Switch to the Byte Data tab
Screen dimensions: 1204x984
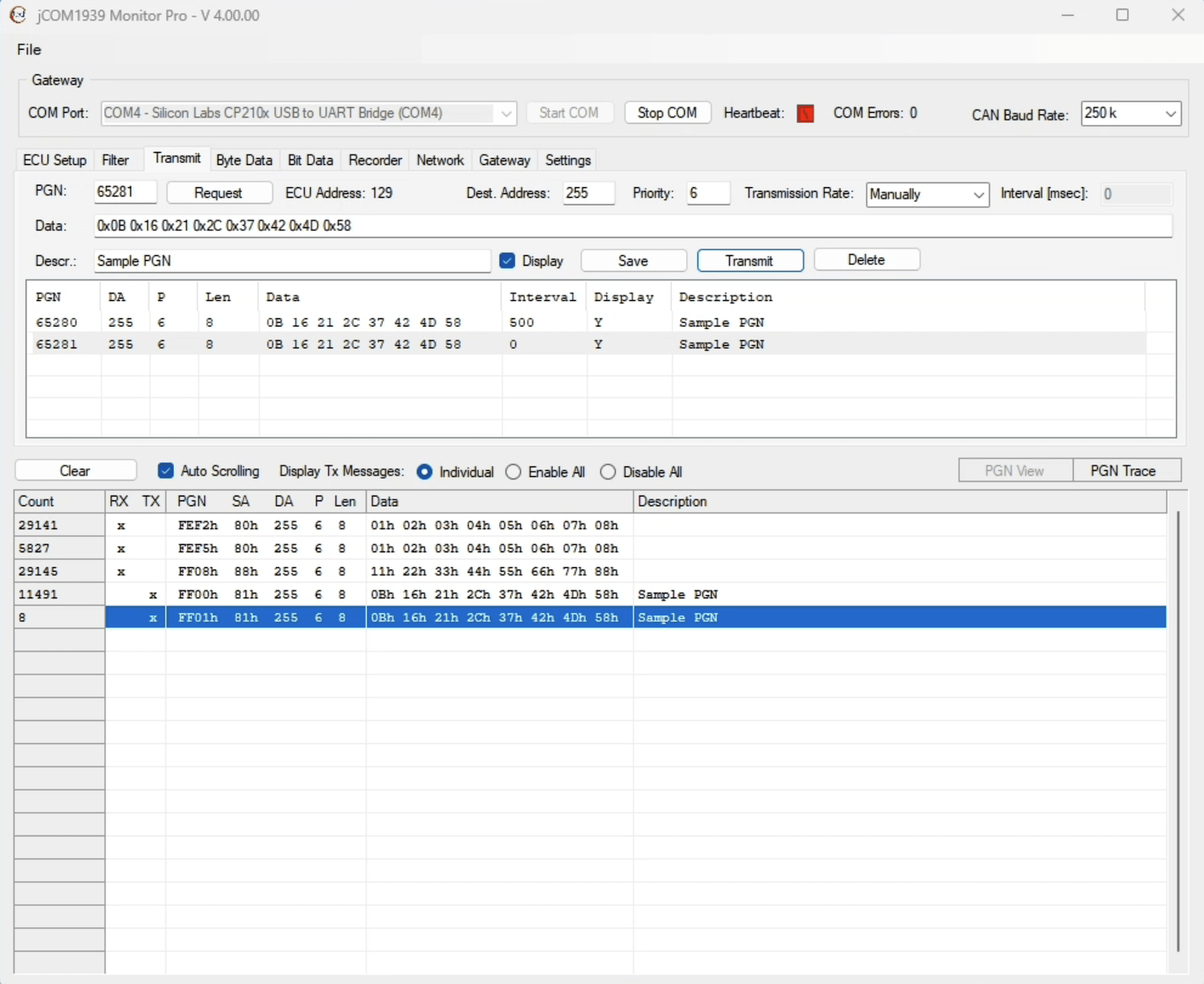point(244,160)
